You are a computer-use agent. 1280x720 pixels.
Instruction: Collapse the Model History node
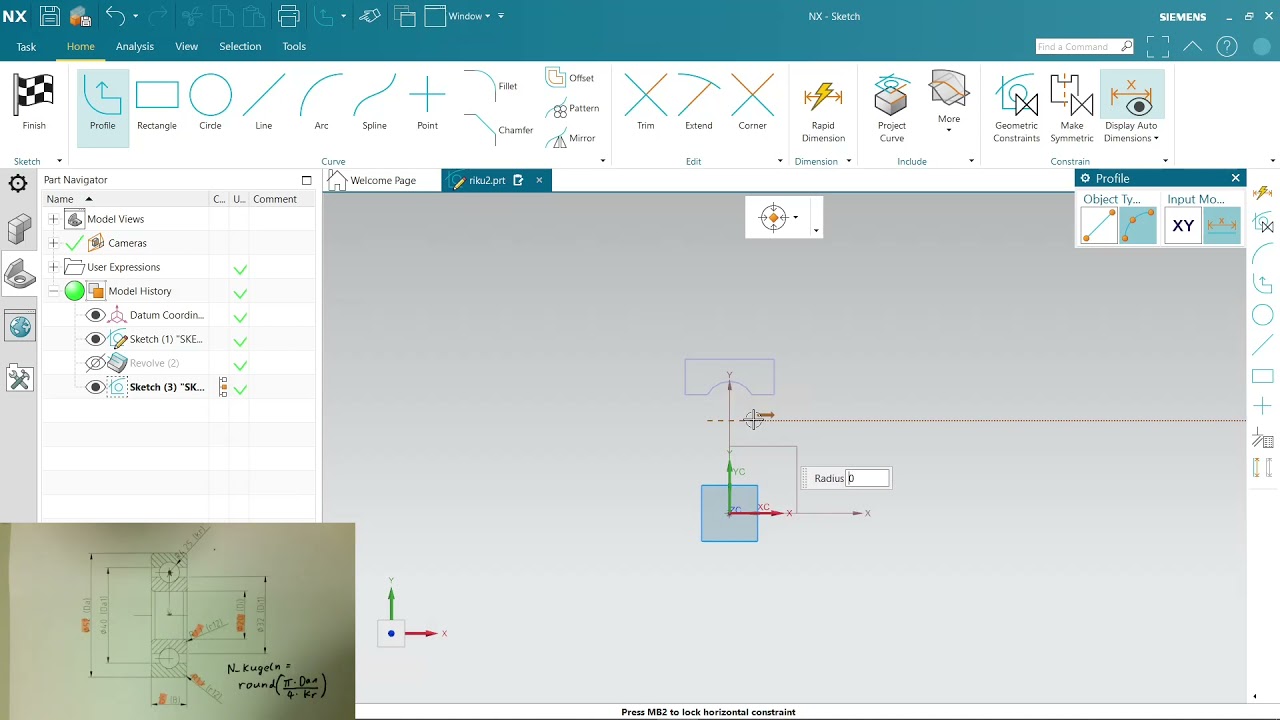point(53,291)
